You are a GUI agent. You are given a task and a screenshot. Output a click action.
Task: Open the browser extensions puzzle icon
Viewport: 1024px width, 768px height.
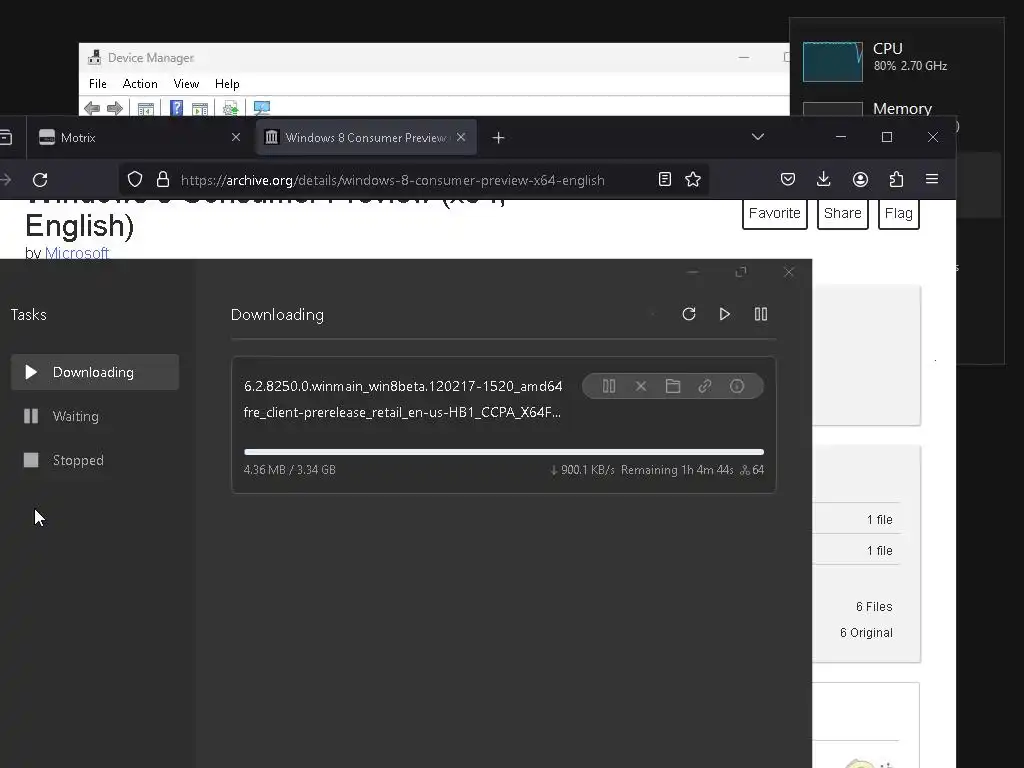coord(896,180)
